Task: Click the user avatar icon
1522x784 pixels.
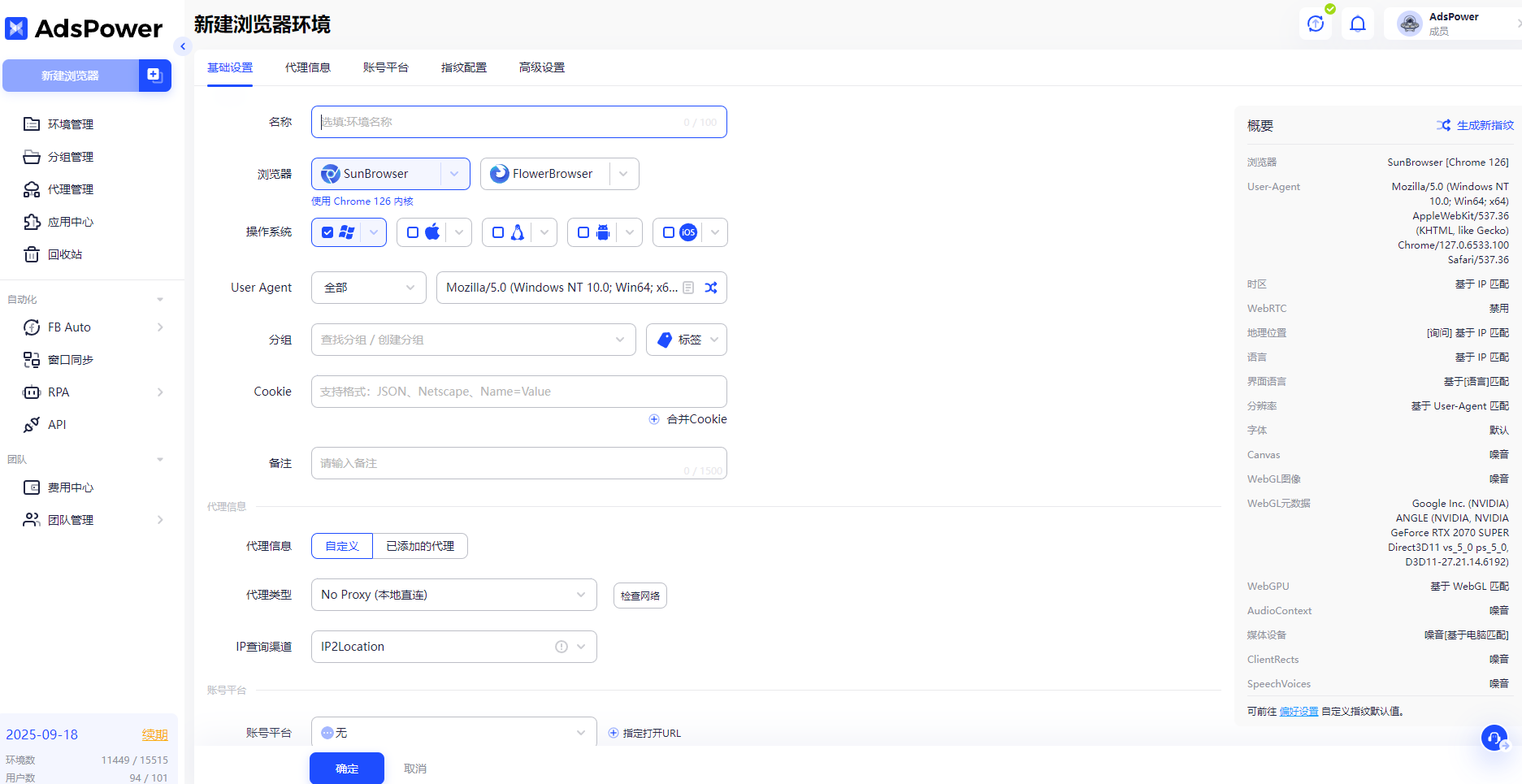Action: coord(1410,24)
